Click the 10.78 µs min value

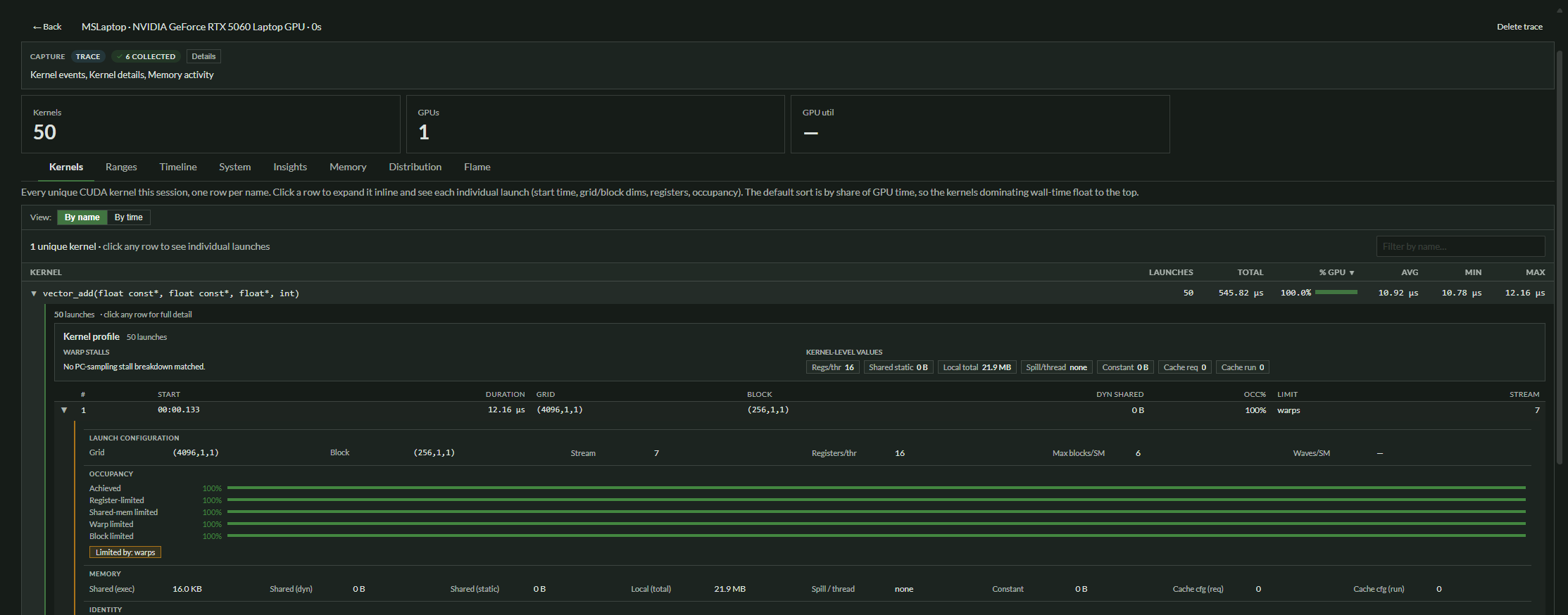click(x=1462, y=293)
